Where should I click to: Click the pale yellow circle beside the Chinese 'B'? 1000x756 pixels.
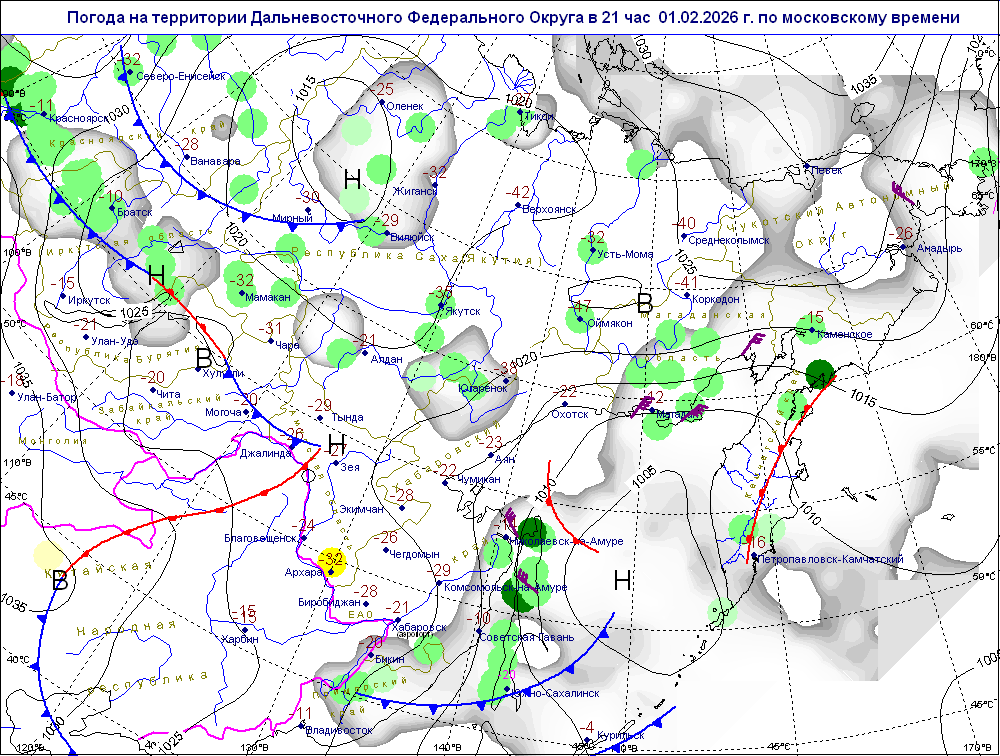click(47, 557)
